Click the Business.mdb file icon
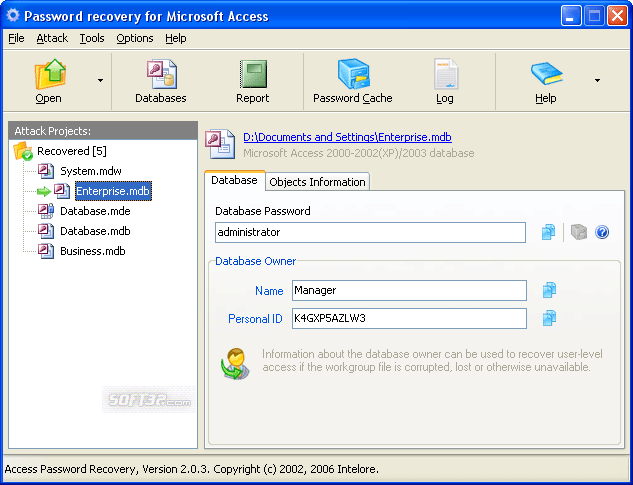 pos(46,251)
